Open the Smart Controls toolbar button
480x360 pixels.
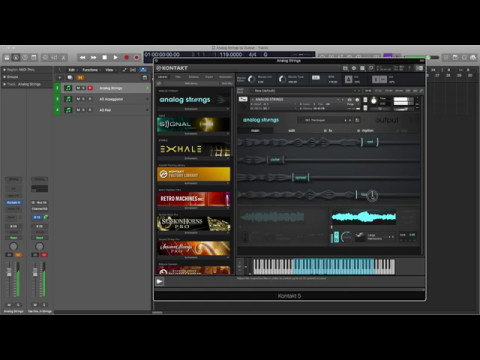pos(46,58)
